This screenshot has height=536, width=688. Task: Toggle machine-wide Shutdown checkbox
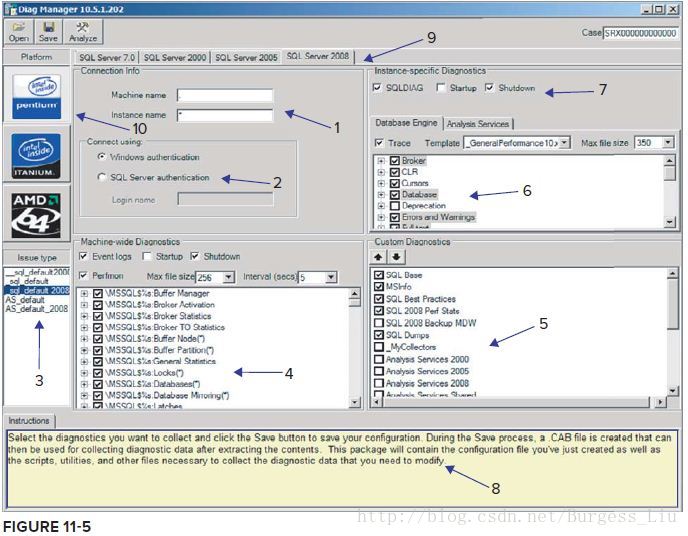[195, 256]
